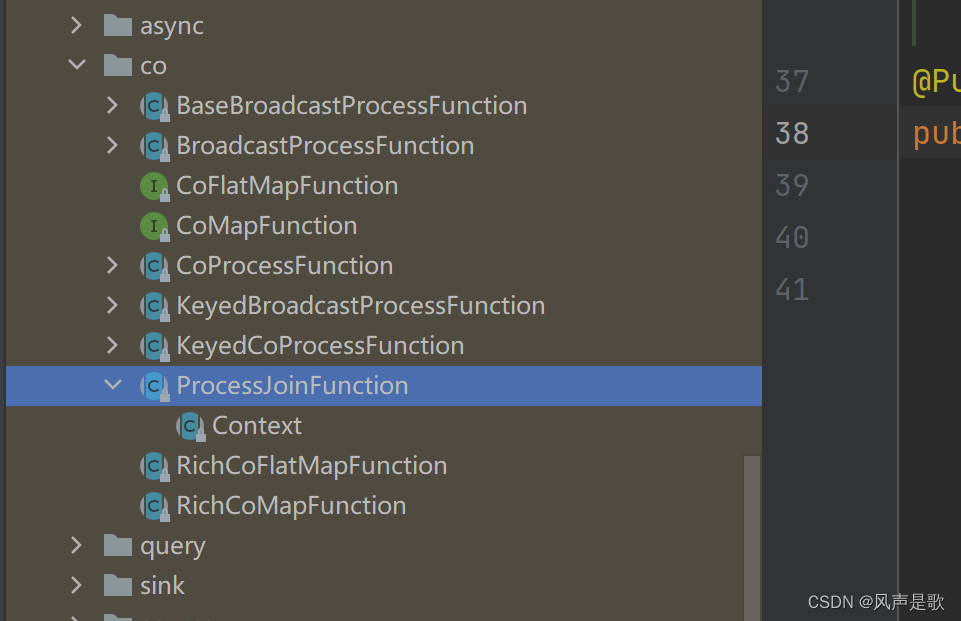Click the BaseBroadcastProcessFunction class icon

(153, 106)
